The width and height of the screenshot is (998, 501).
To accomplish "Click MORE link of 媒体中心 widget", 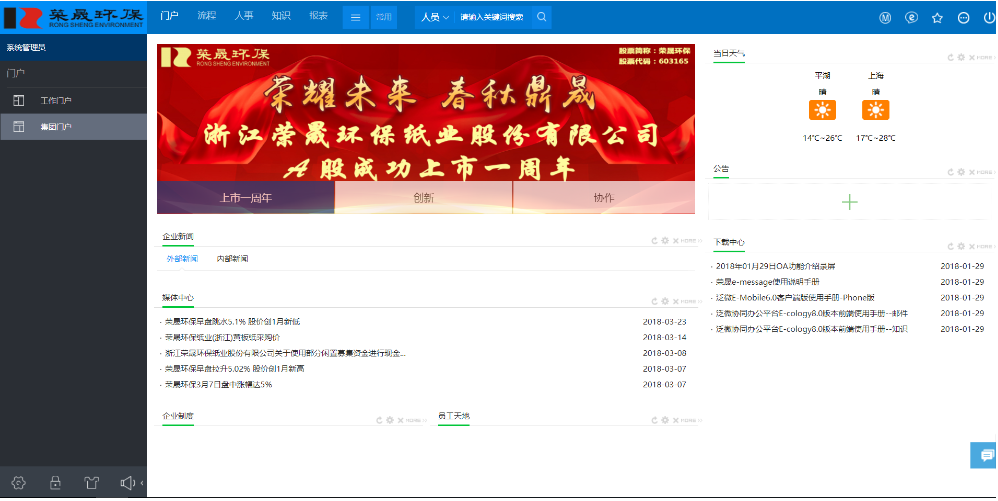I will click(x=691, y=301).
